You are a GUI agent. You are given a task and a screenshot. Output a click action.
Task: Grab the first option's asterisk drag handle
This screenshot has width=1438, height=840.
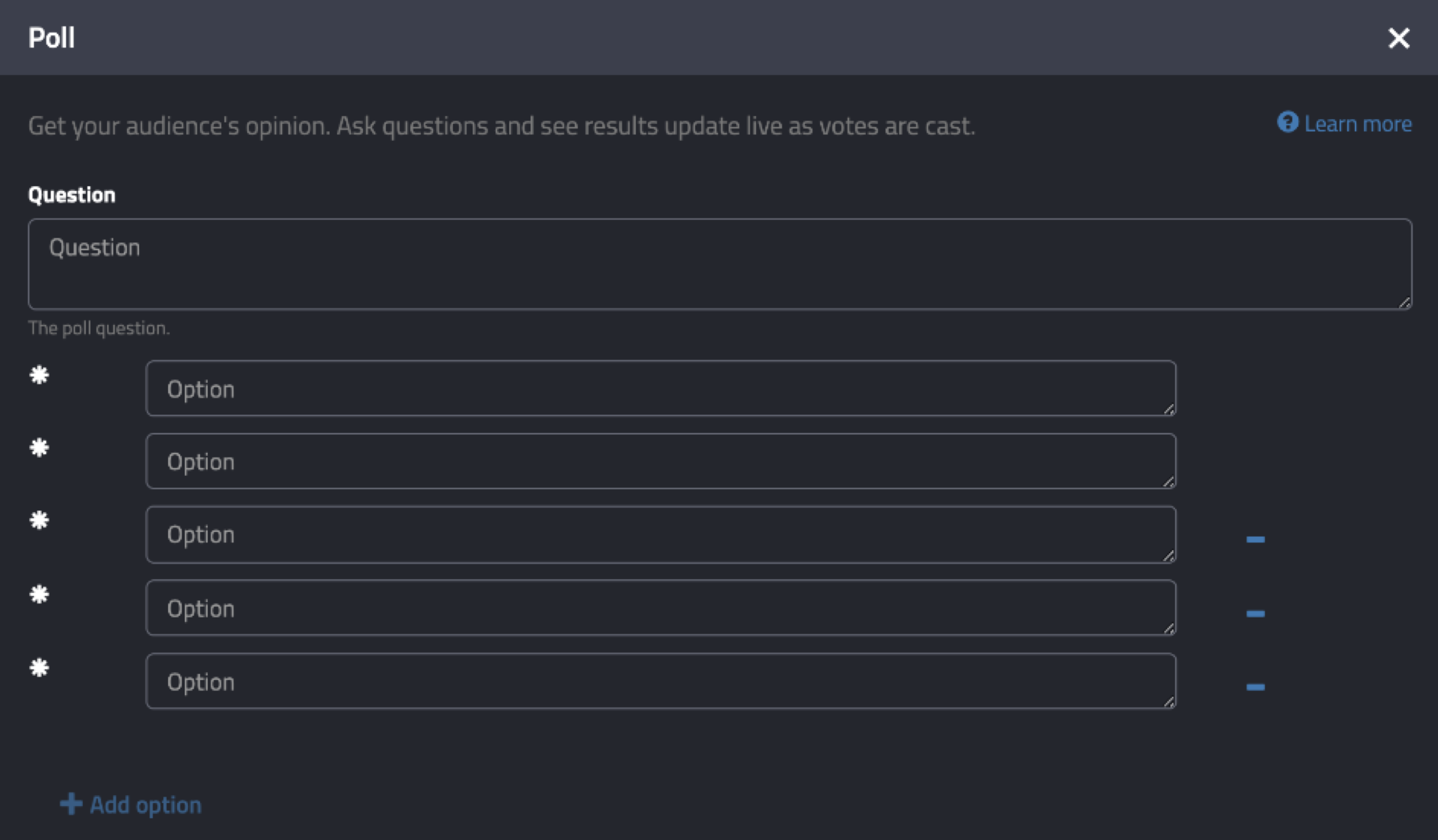pyautogui.click(x=40, y=375)
